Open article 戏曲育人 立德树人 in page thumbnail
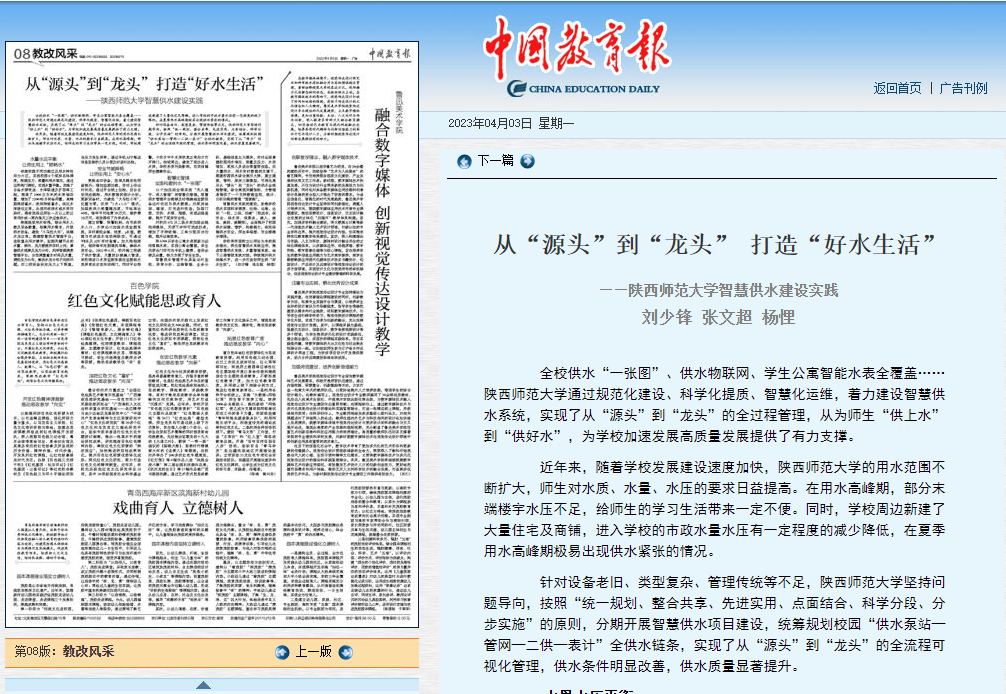Viewport: 1006px width, 694px height. (x=178, y=508)
